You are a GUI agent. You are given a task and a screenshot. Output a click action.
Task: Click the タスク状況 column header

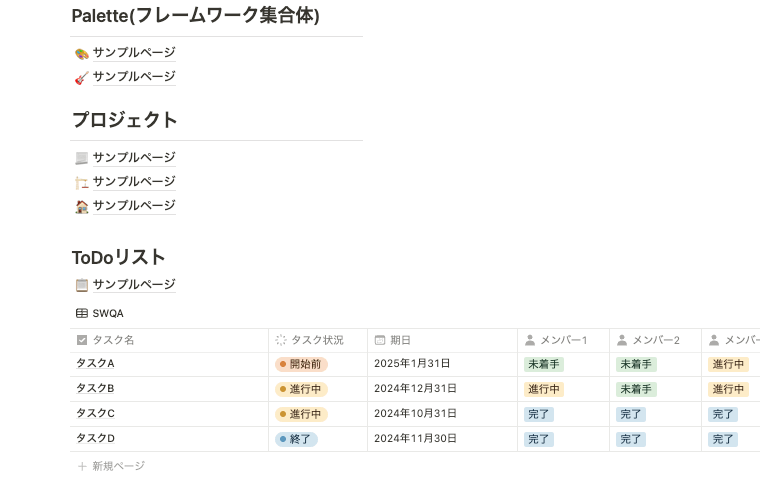click(316, 340)
